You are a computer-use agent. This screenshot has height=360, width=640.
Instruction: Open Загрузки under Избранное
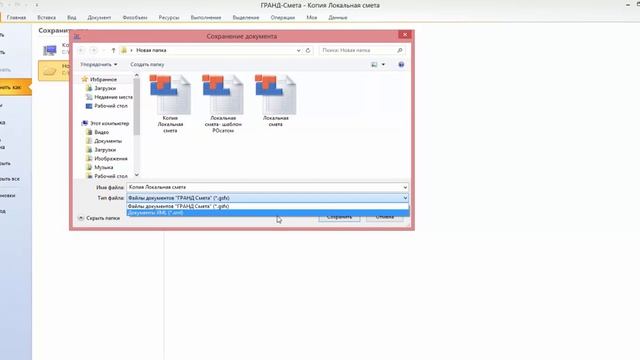(x=101, y=88)
